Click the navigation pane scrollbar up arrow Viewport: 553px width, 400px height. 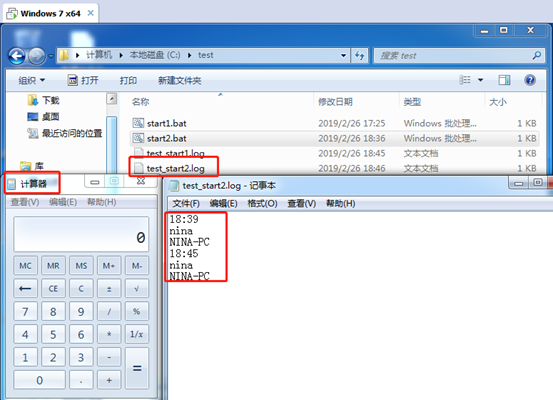coord(111,98)
